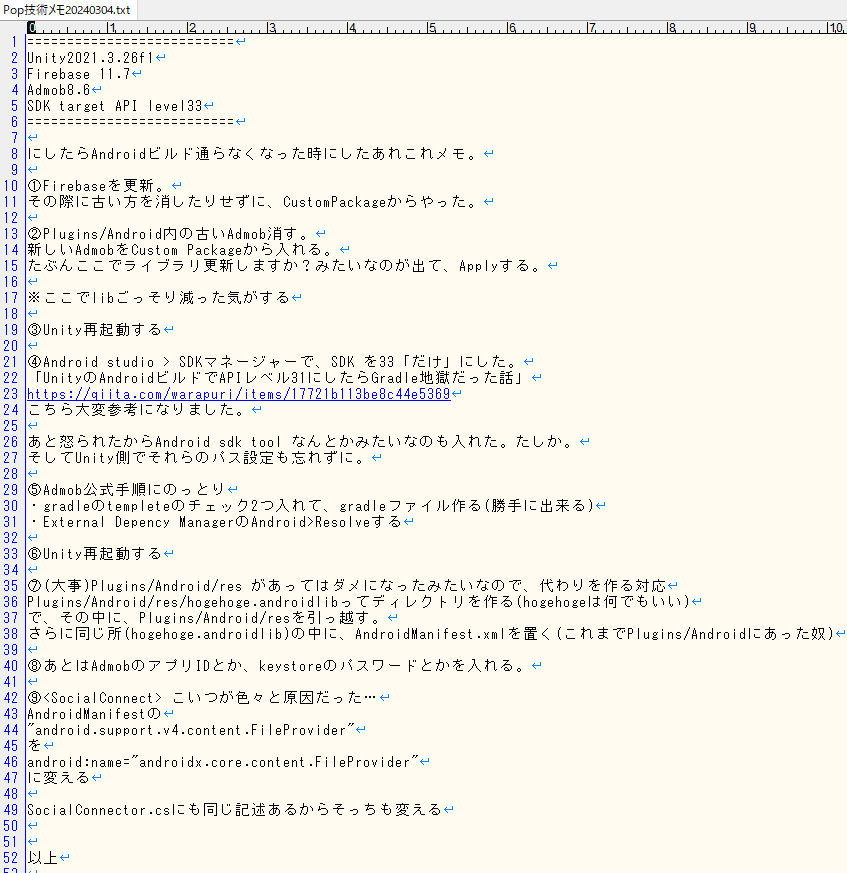This screenshot has width=847, height=873.
Task: Click line number 23 in the gutter
Action: click(11, 394)
